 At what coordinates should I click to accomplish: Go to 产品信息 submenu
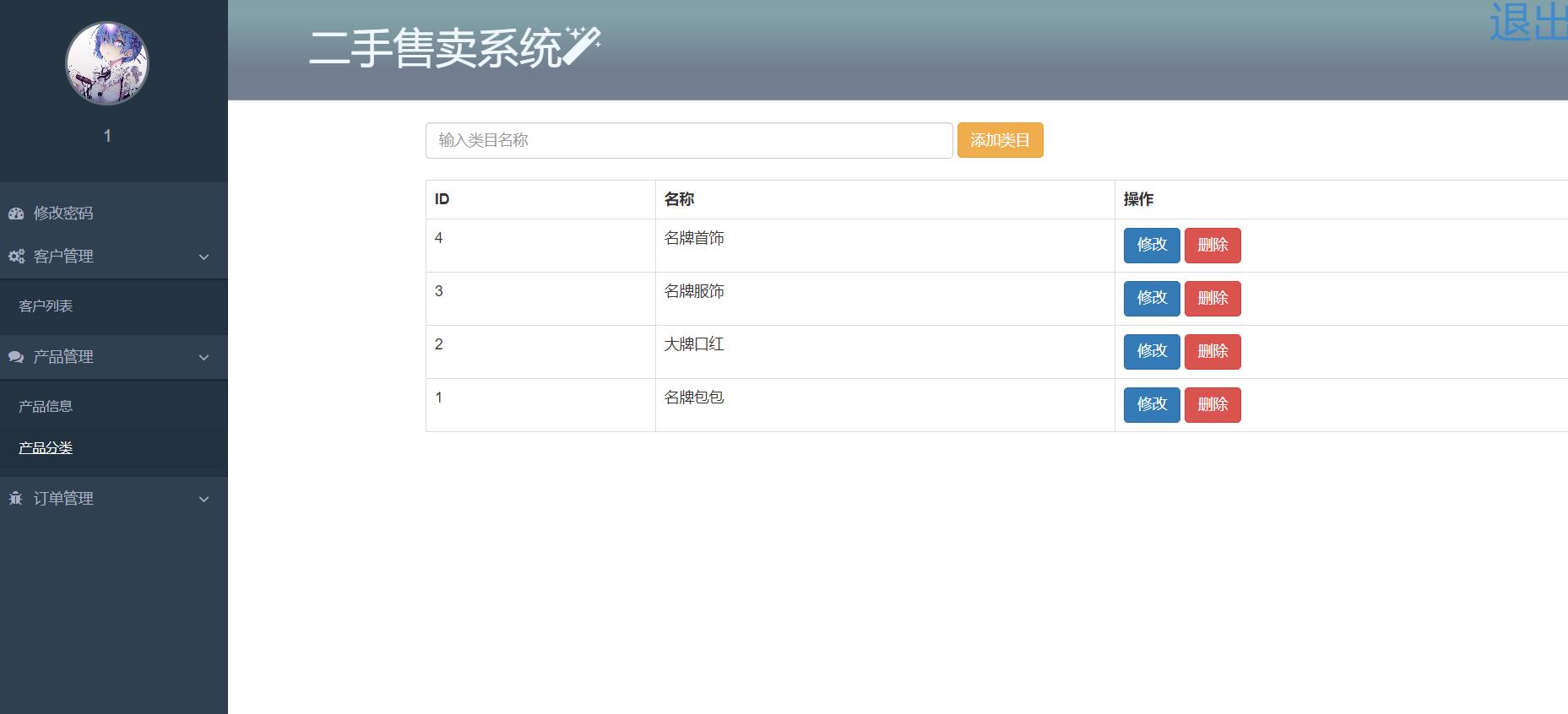[x=46, y=406]
